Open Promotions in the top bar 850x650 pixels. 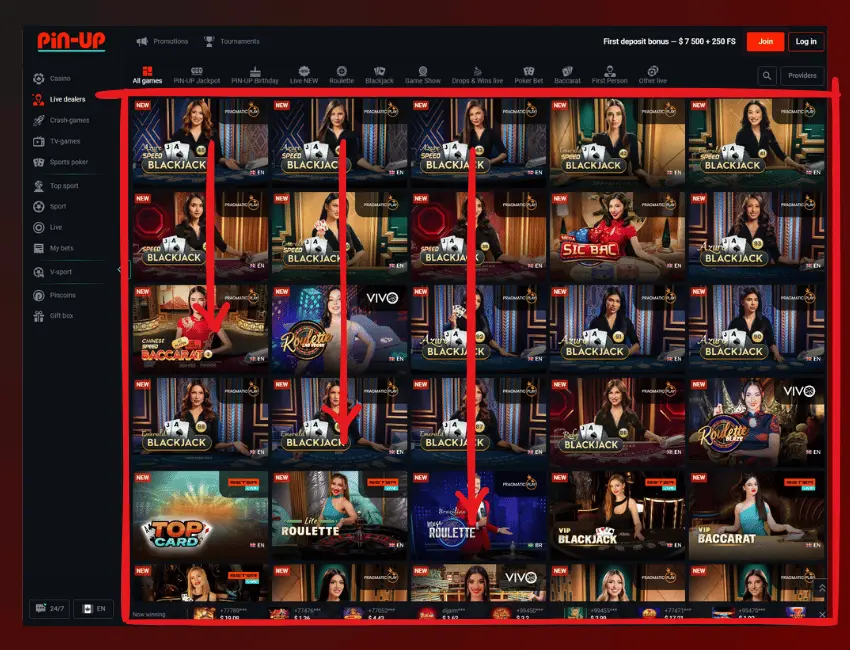(163, 42)
